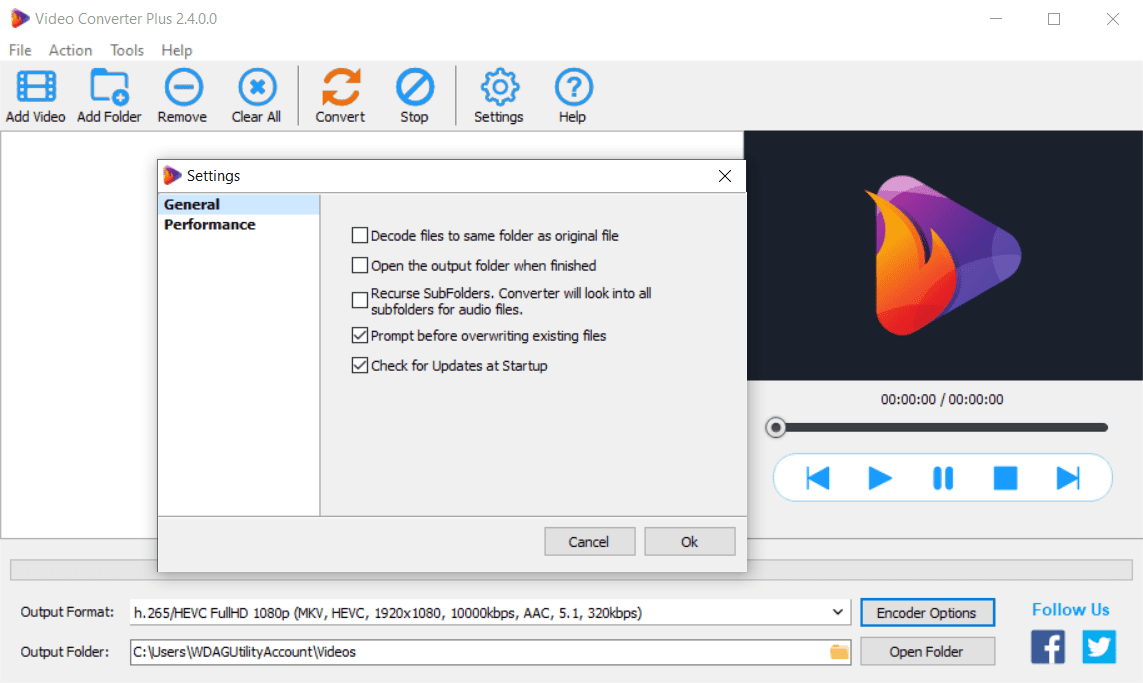The image size is (1143, 683).
Task: Open the Tools menu
Action: 127,50
